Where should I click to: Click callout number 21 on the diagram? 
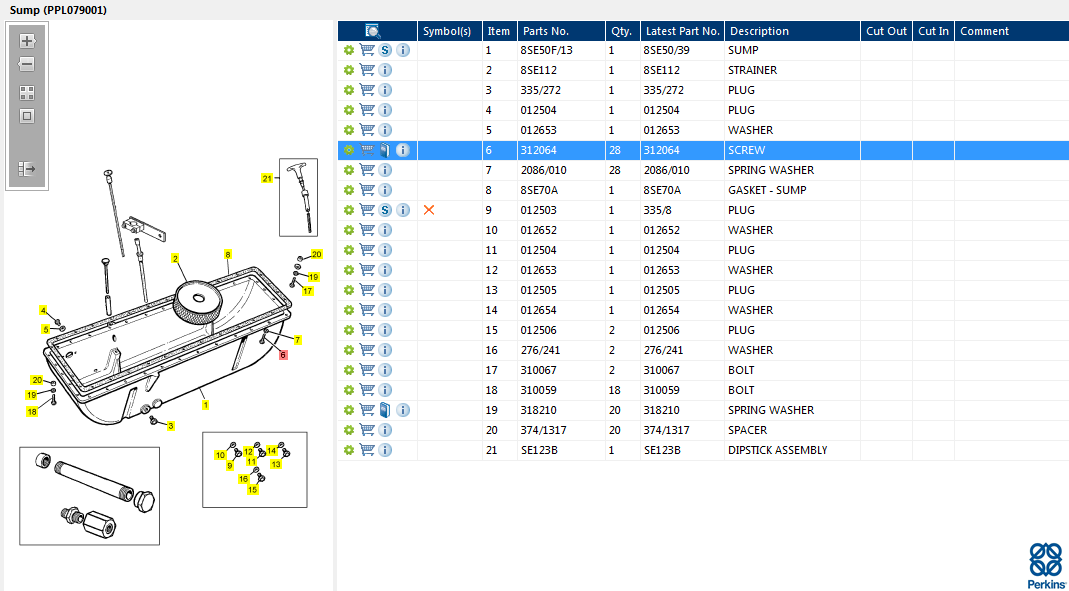coord(267,179)
